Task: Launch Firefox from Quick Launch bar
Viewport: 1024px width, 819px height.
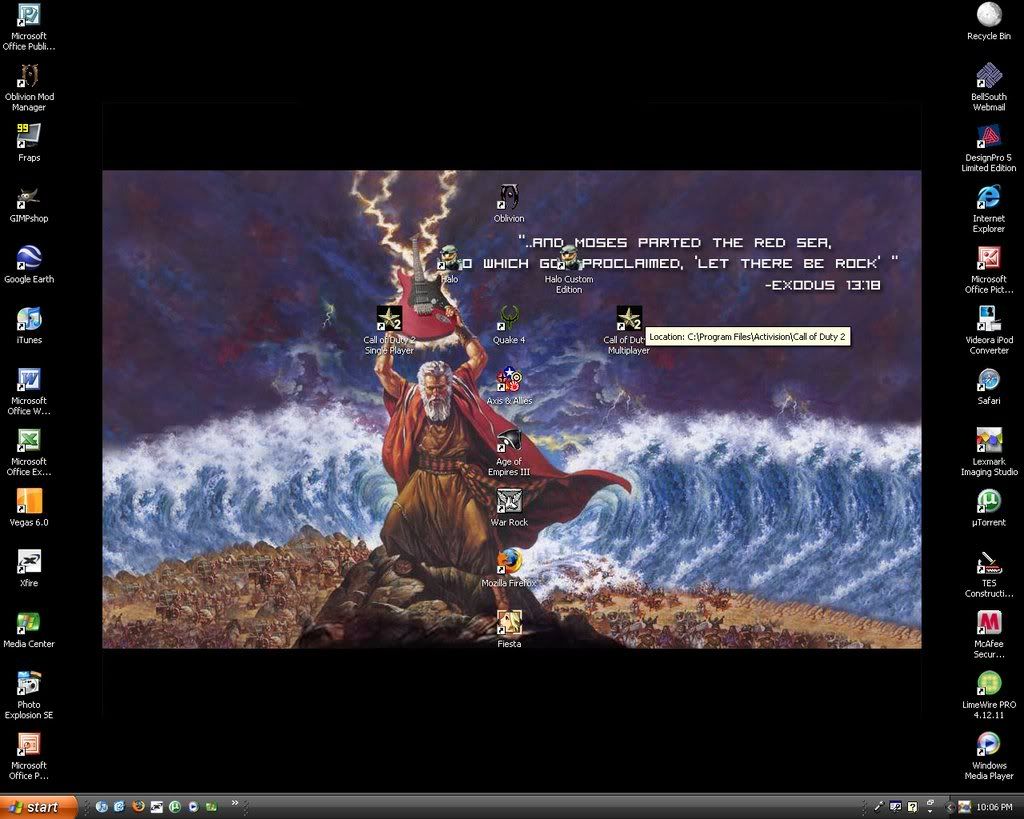Action: click(138, 806)
